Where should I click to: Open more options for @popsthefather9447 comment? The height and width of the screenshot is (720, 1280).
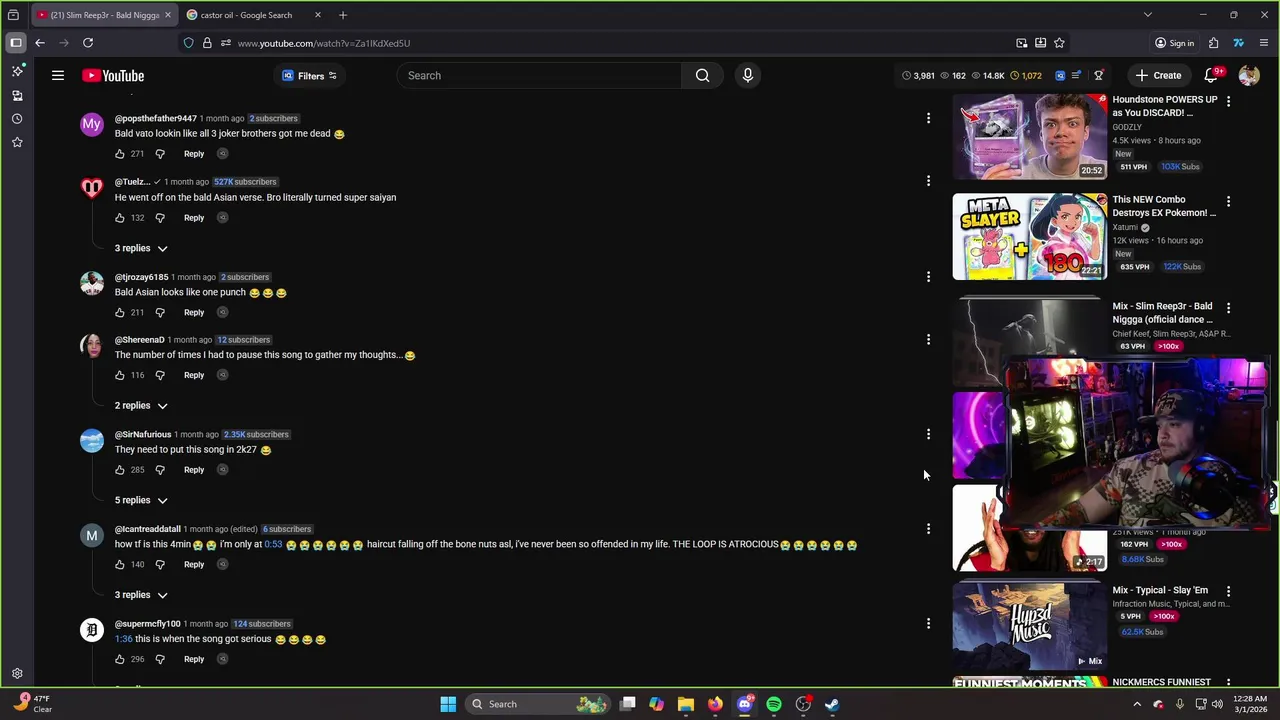pyautogui.click(x=928, y=118)
